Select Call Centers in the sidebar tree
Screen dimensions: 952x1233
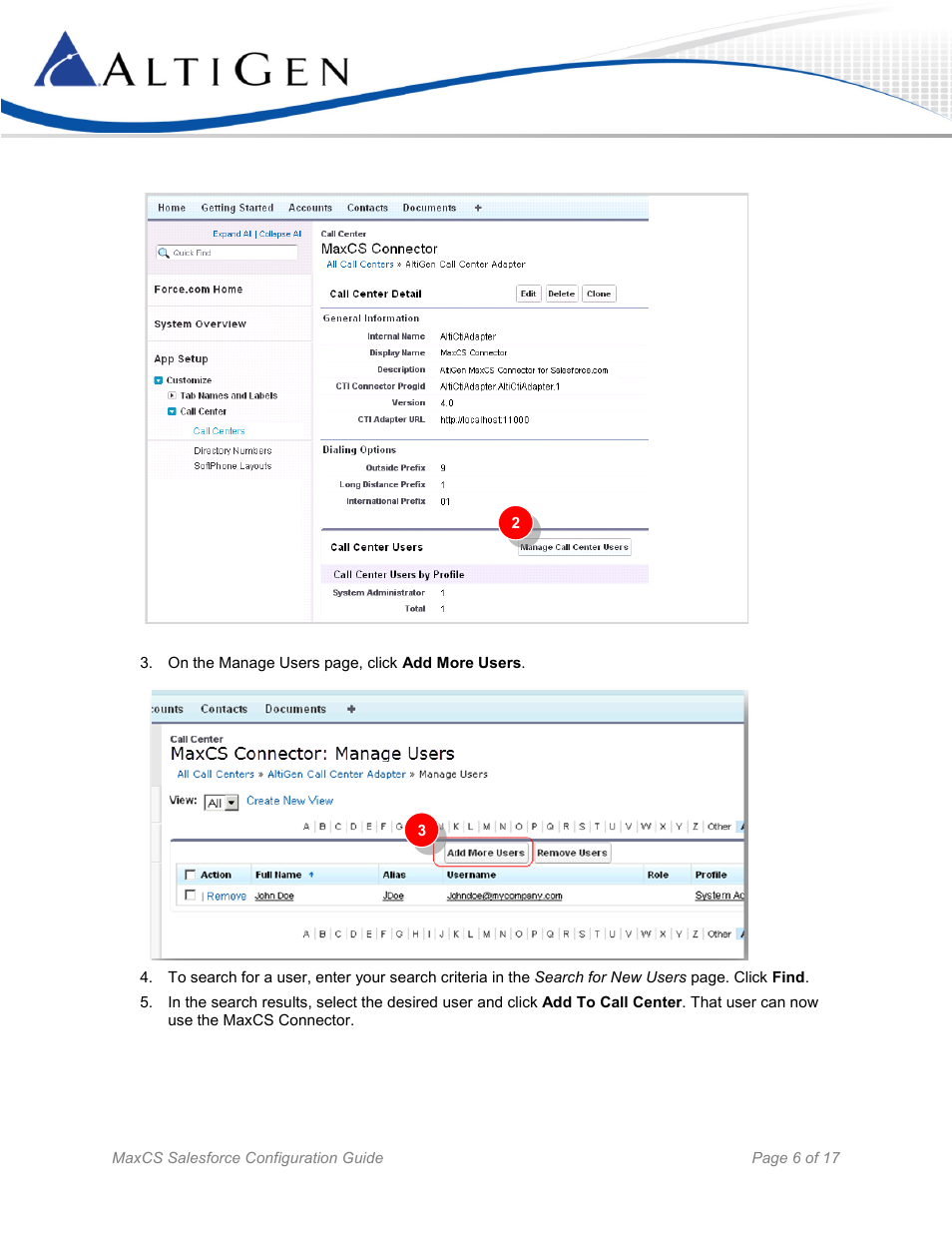(x=219, y=431)
